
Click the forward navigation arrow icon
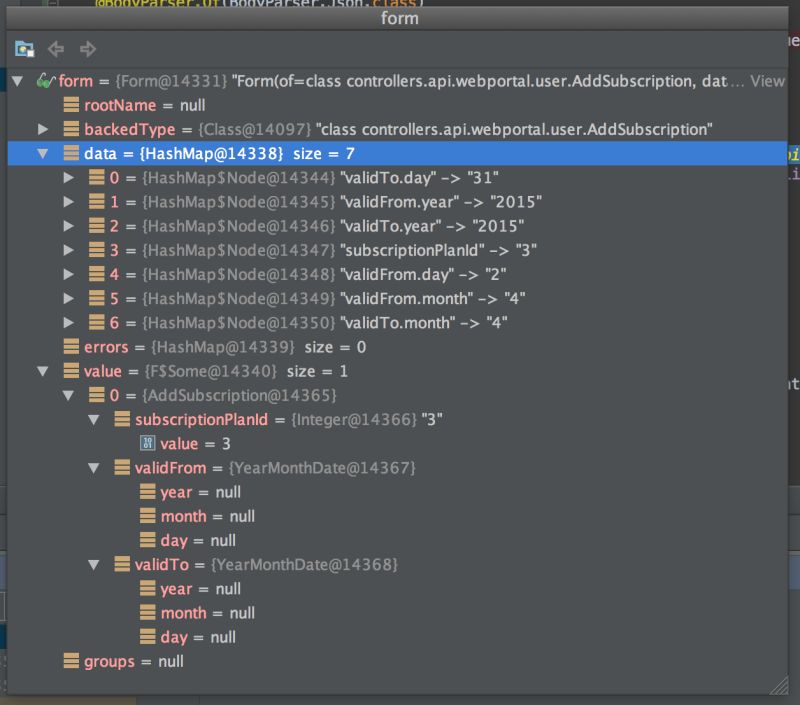coord(86,48)
